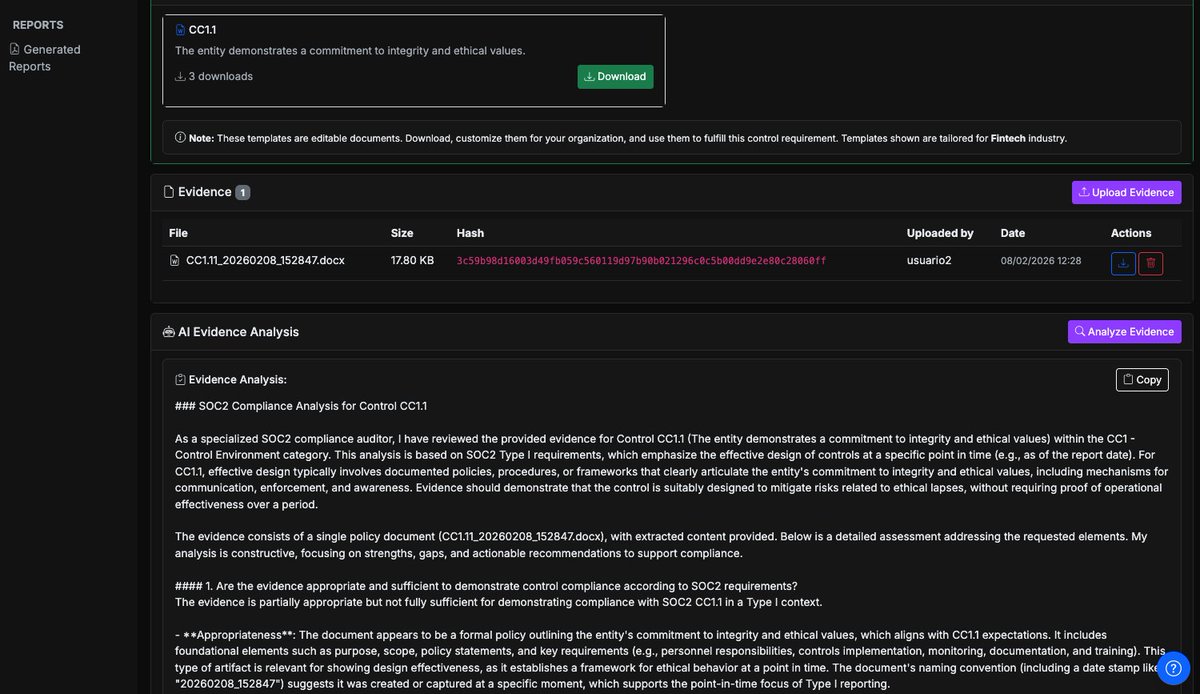This screenshot has width=1200, height=694.
Task: Click the SOC2 Compliance Analysis heading line
Action: click(301, 406)
